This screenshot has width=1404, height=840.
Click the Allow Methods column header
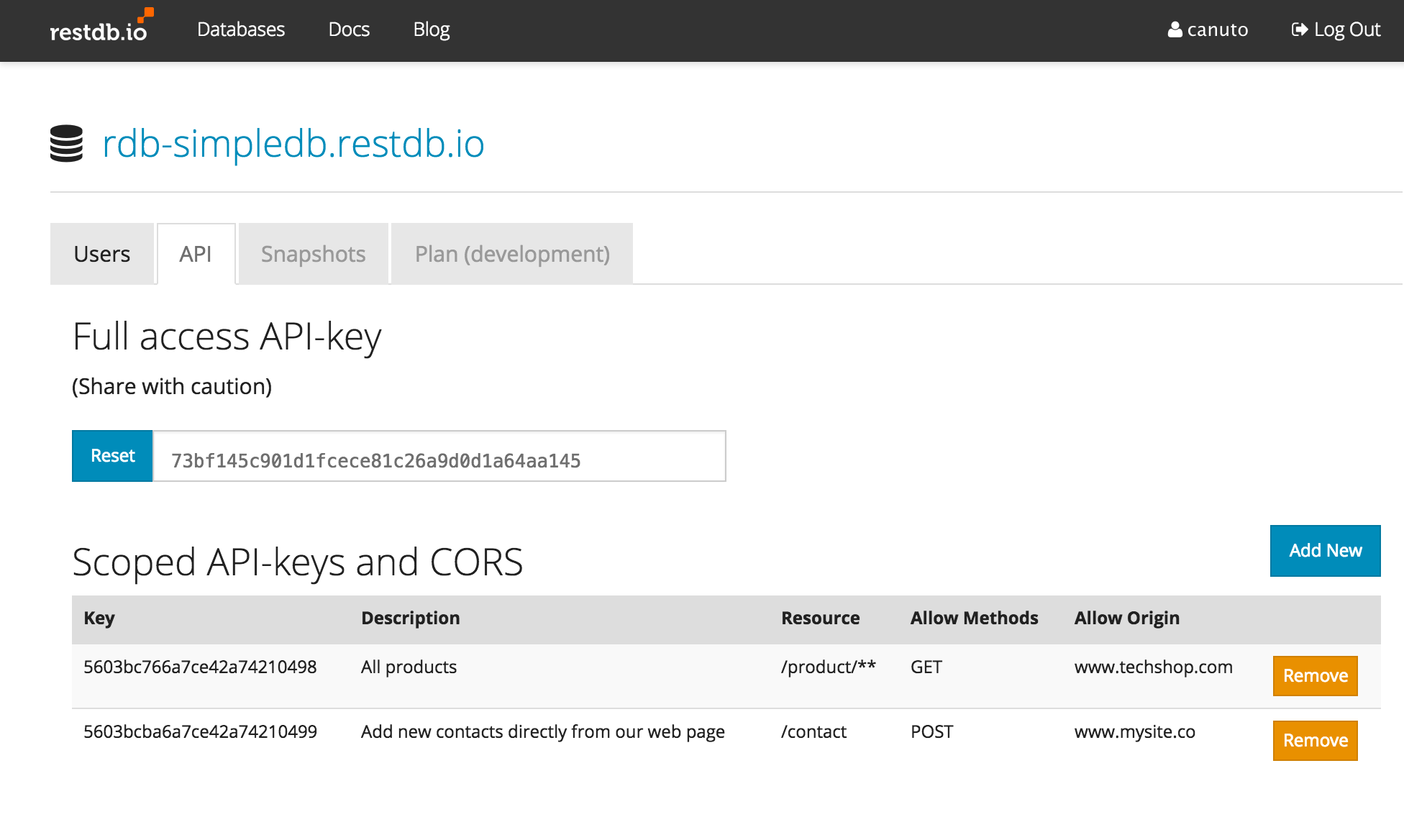974,618
